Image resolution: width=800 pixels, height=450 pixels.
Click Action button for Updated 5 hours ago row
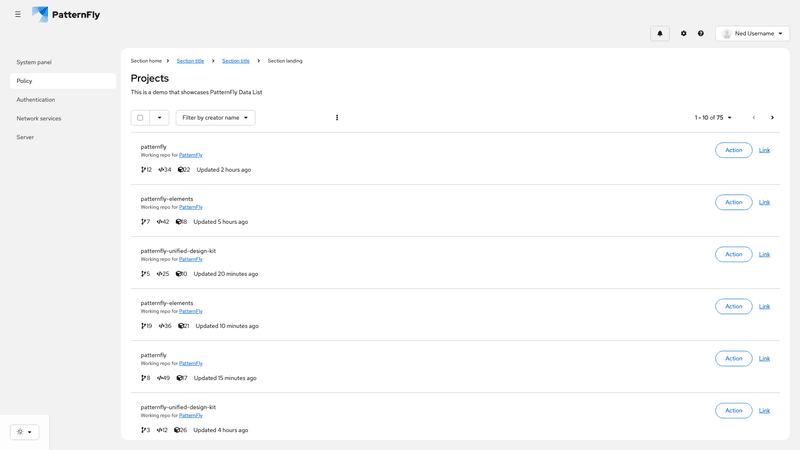tap(733, 202)
